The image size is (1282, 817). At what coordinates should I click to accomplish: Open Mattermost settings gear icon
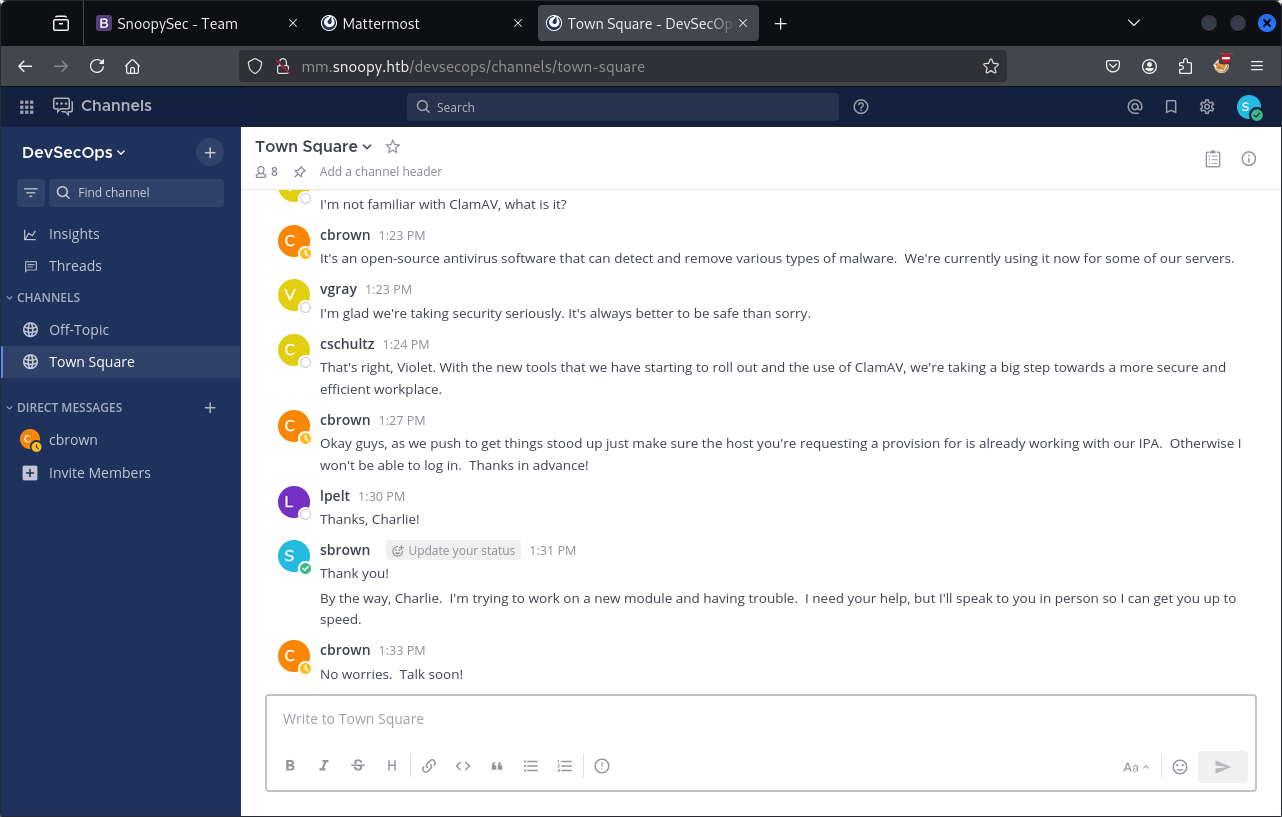click(x=1207, y=107)
